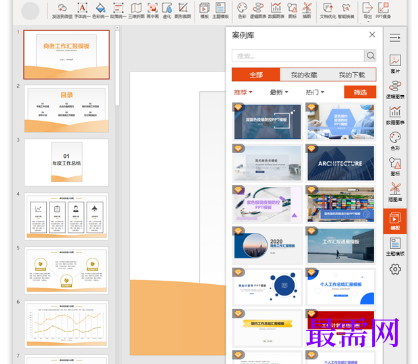Open the data chart icon in right sidebar

pyautogui.click(x=395, y=111)
